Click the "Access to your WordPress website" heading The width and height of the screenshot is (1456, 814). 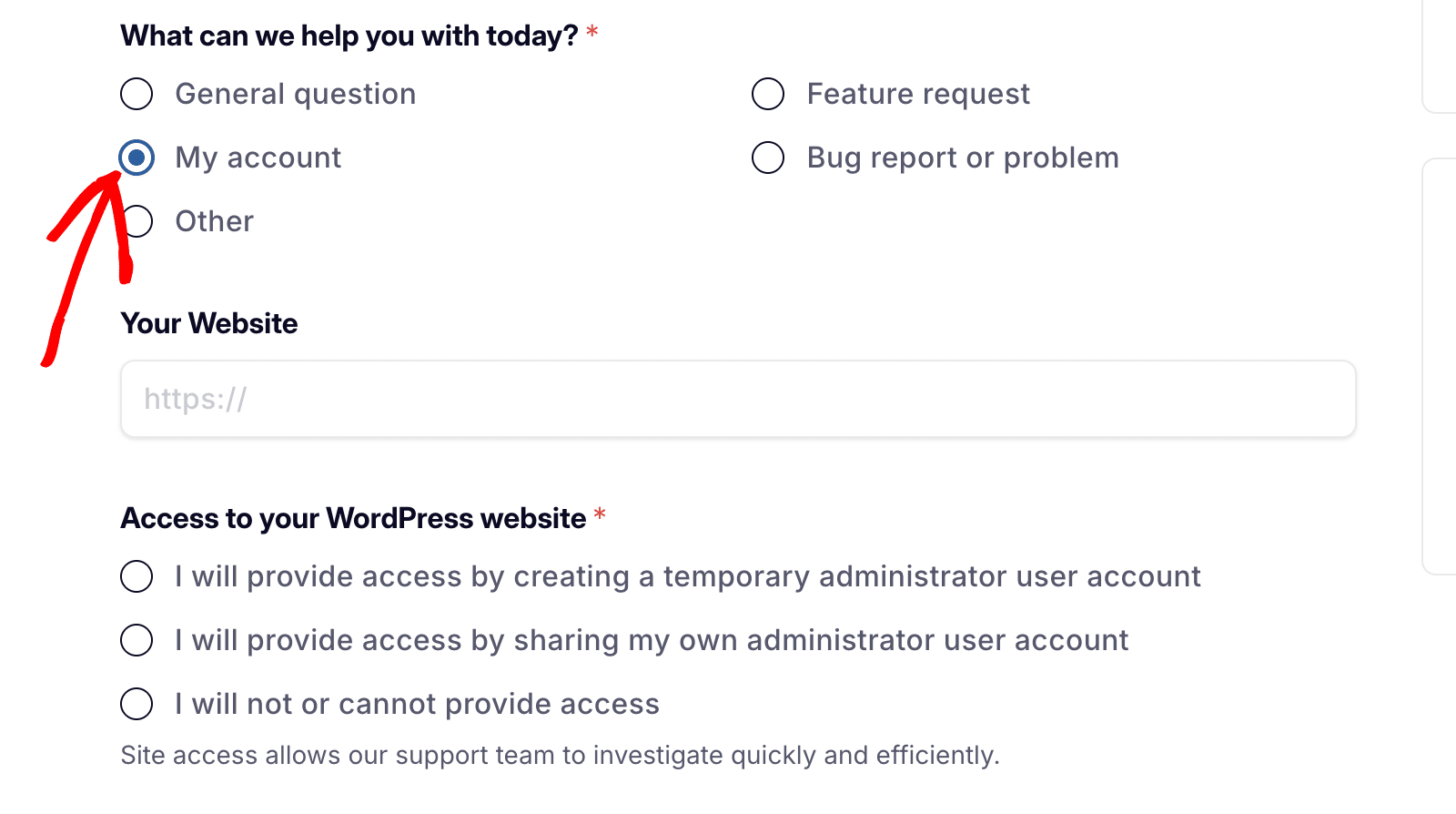click(x=353, y=517)
